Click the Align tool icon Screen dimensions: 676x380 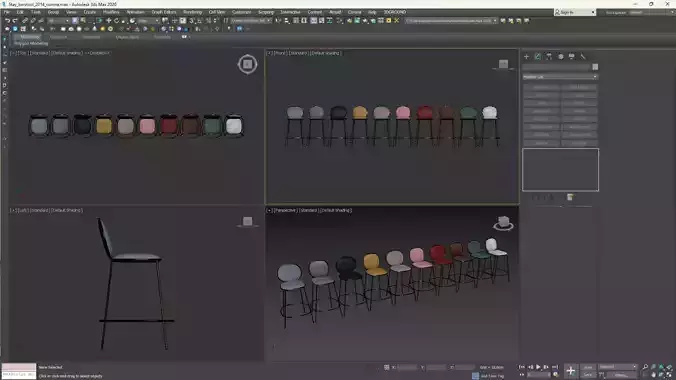coord(287,20)
